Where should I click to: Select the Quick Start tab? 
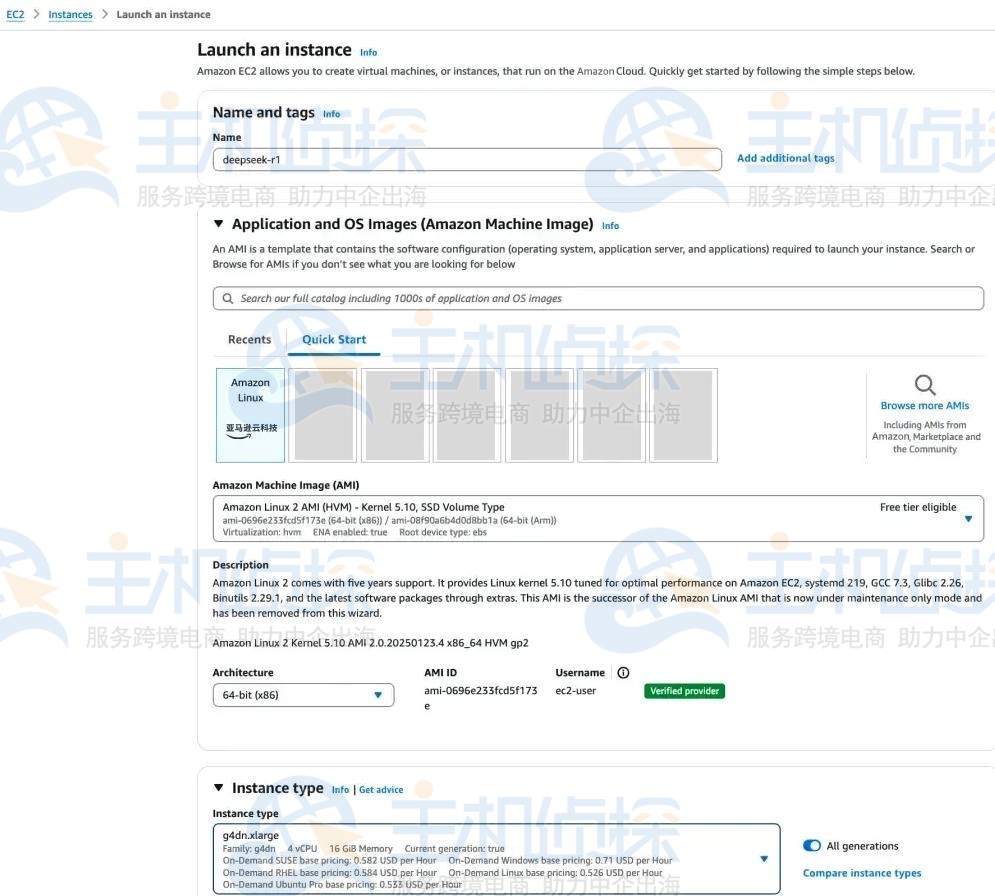pos(333,339)
